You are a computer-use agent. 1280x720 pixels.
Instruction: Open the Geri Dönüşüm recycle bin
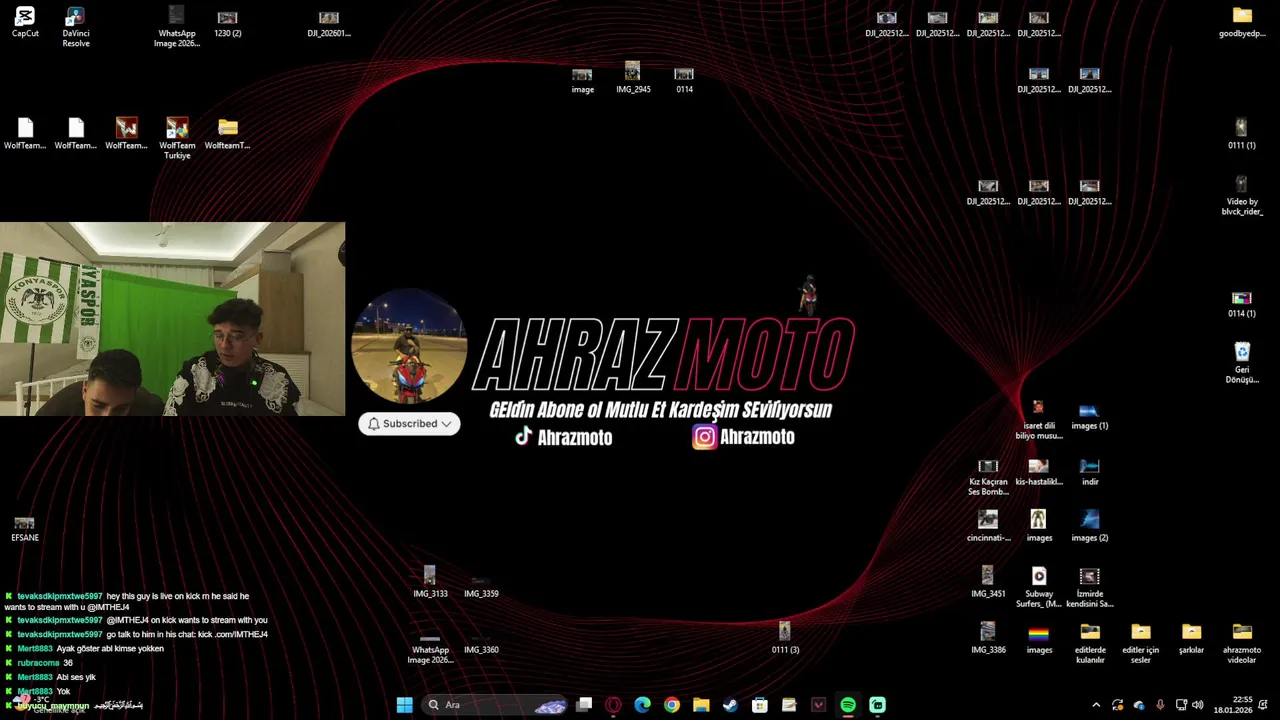tap(1242, 363)
